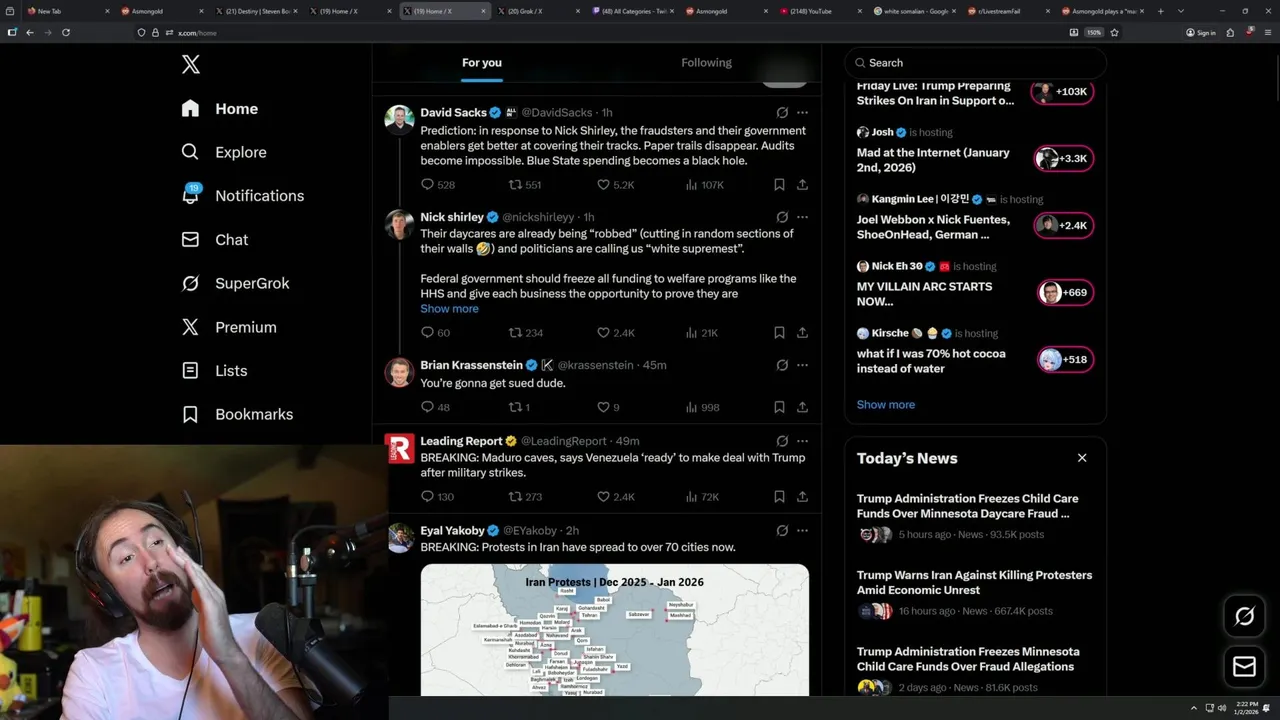This screenshot has height=720, width=1280.
Task: Open more options on Brian Krassenstein post
Action: [802, 365]
